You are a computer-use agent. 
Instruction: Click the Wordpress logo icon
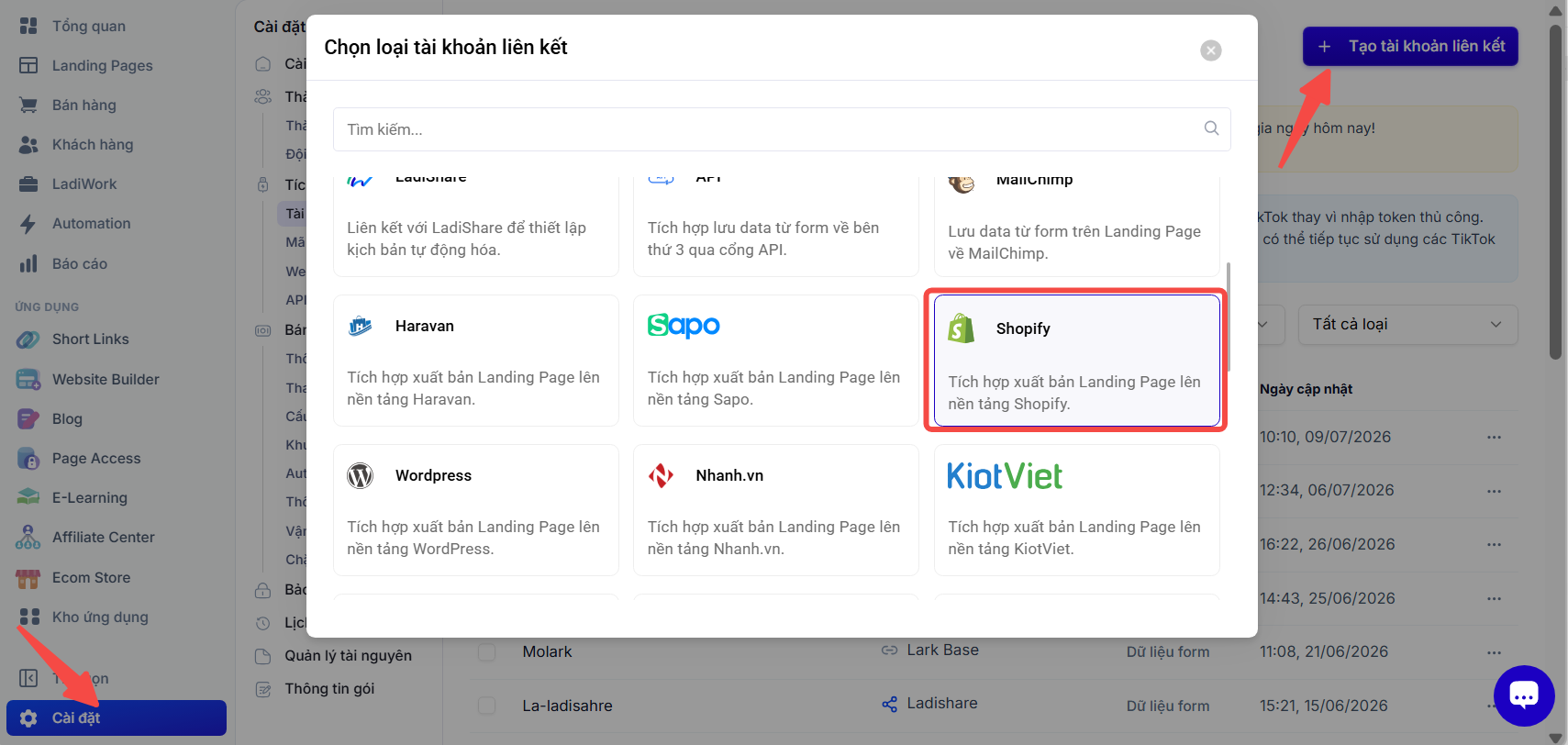(x=361, y=475)
